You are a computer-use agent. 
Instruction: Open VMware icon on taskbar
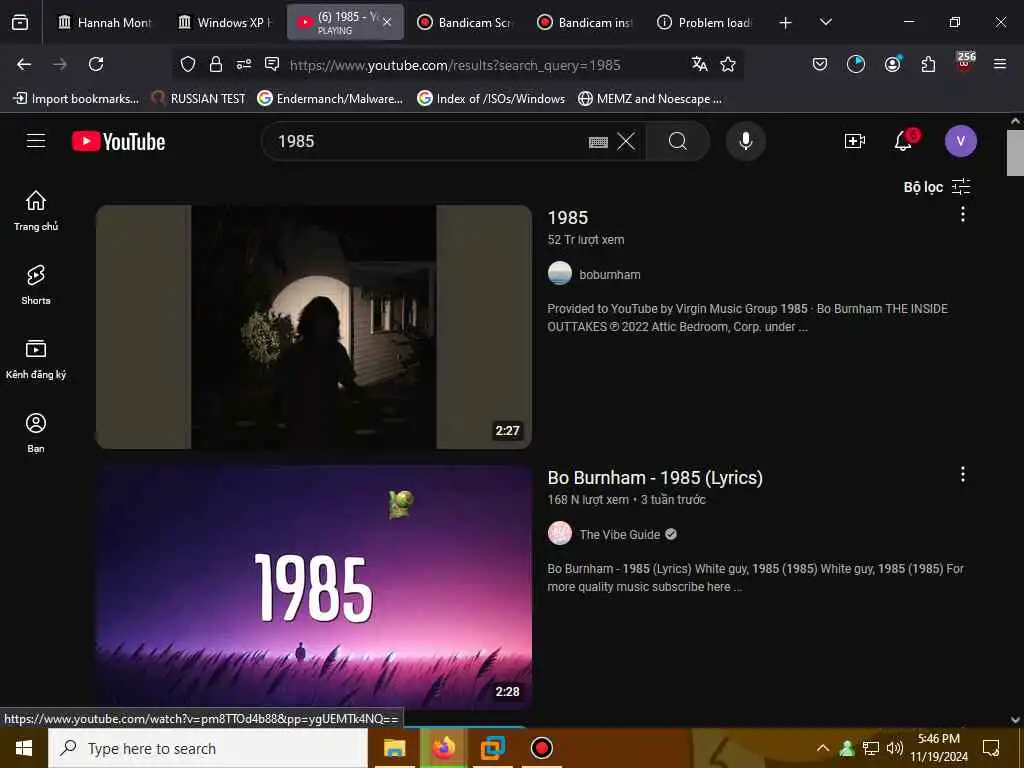coord(493,748)
